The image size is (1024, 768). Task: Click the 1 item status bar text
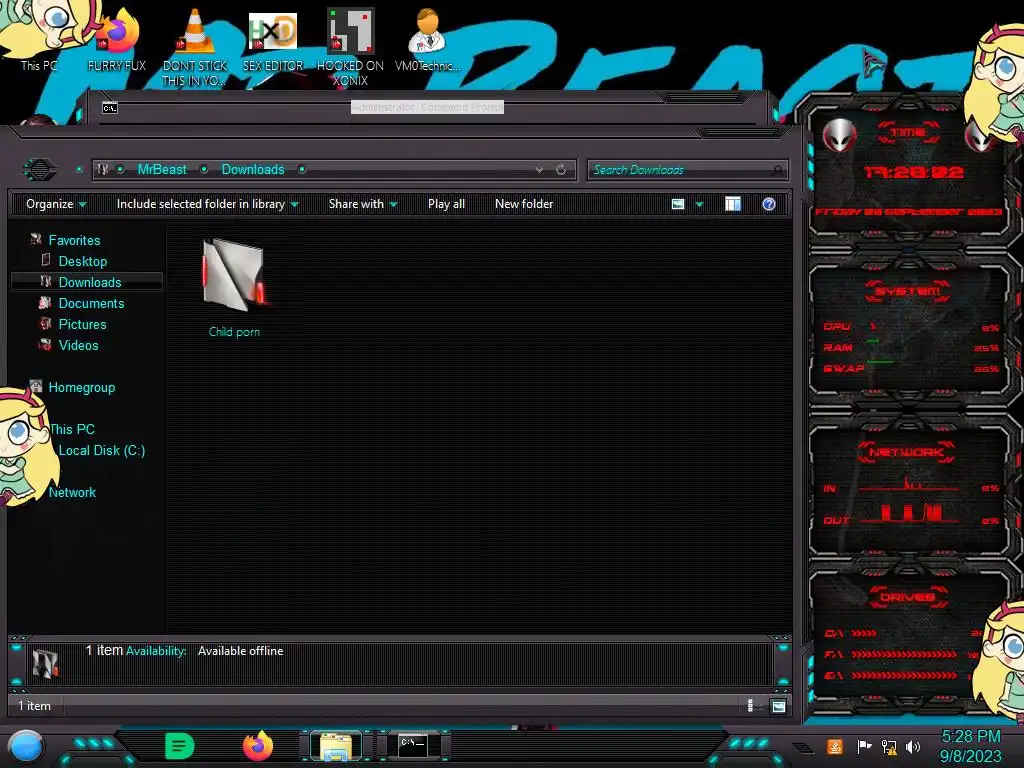coord(35,706)
